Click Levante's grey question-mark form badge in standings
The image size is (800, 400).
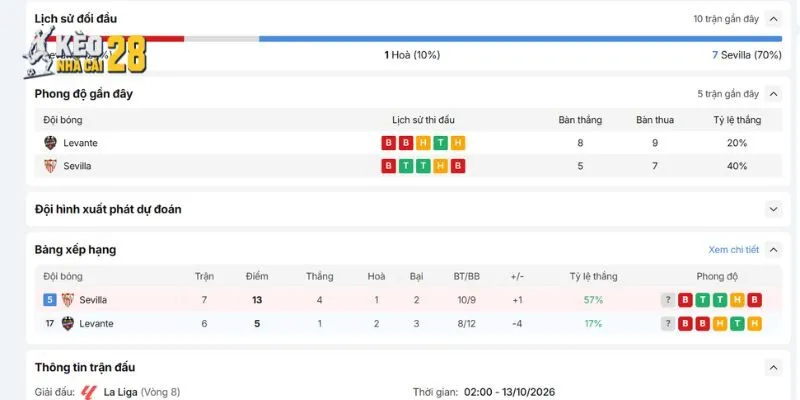pos(667,323)
